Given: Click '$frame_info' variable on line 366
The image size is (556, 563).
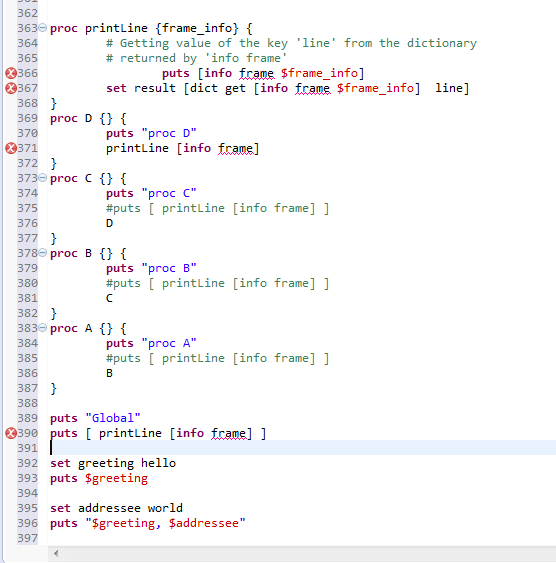Looking at the screenshot, I should click(x=319, y=73).
